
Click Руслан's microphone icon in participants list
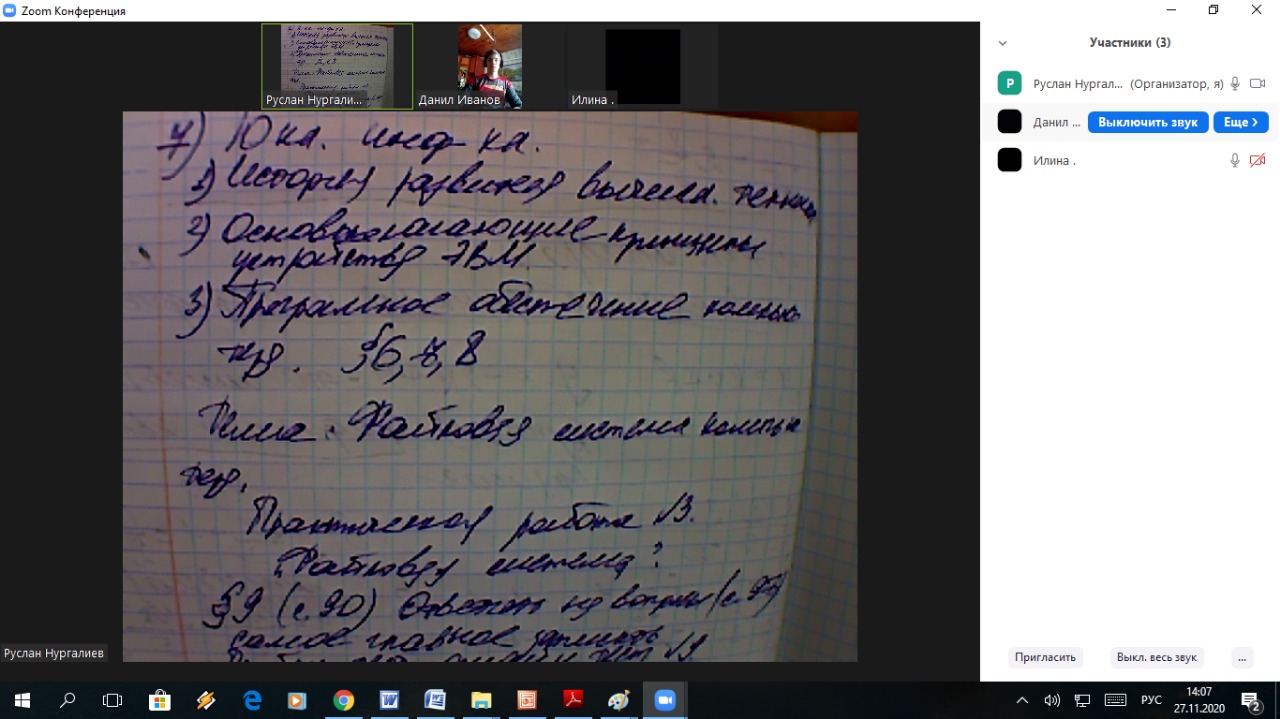(x=1235, y=84)
